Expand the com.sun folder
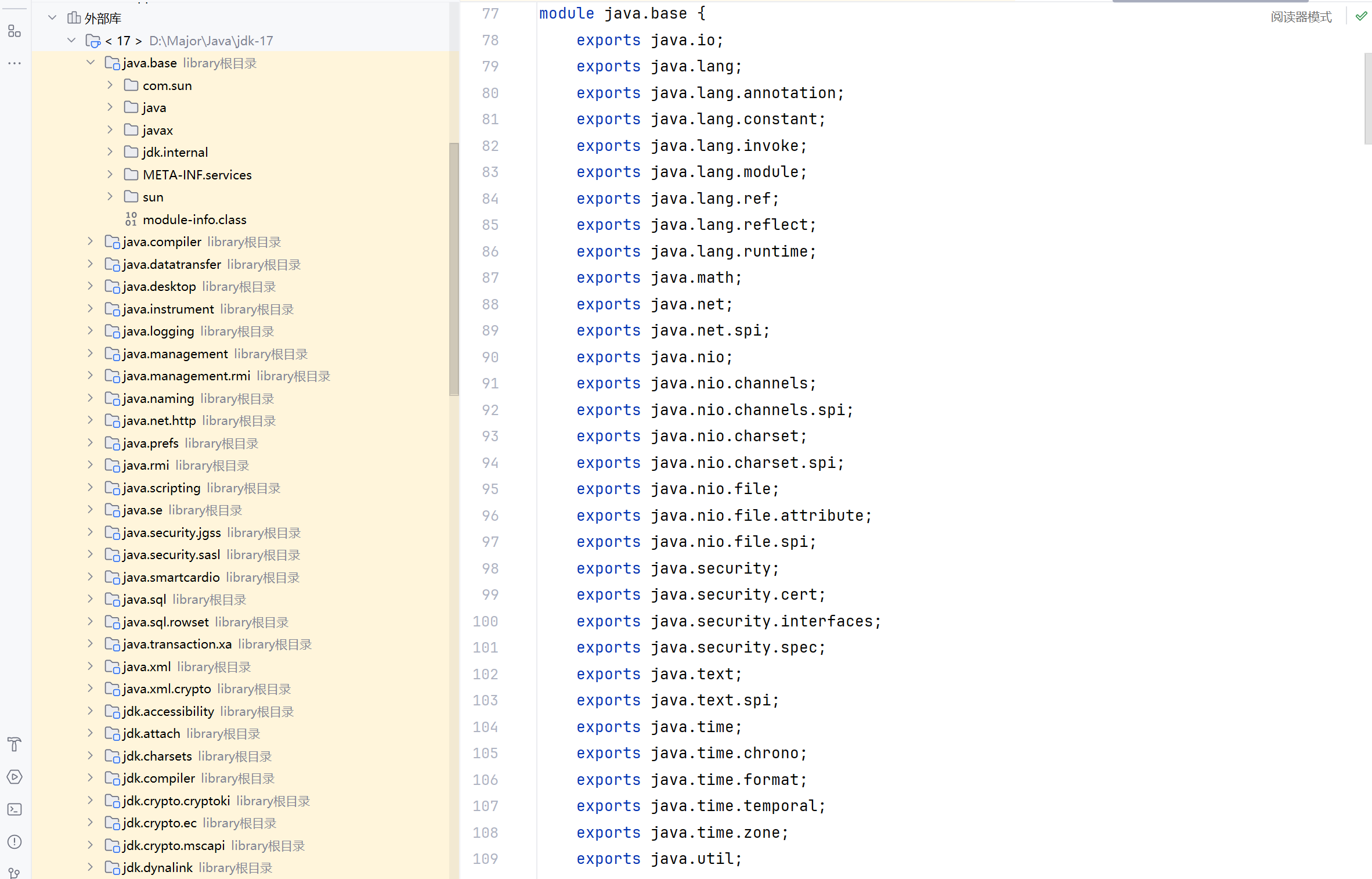This screenshot has width=1372, height=879. pos(110,85)
